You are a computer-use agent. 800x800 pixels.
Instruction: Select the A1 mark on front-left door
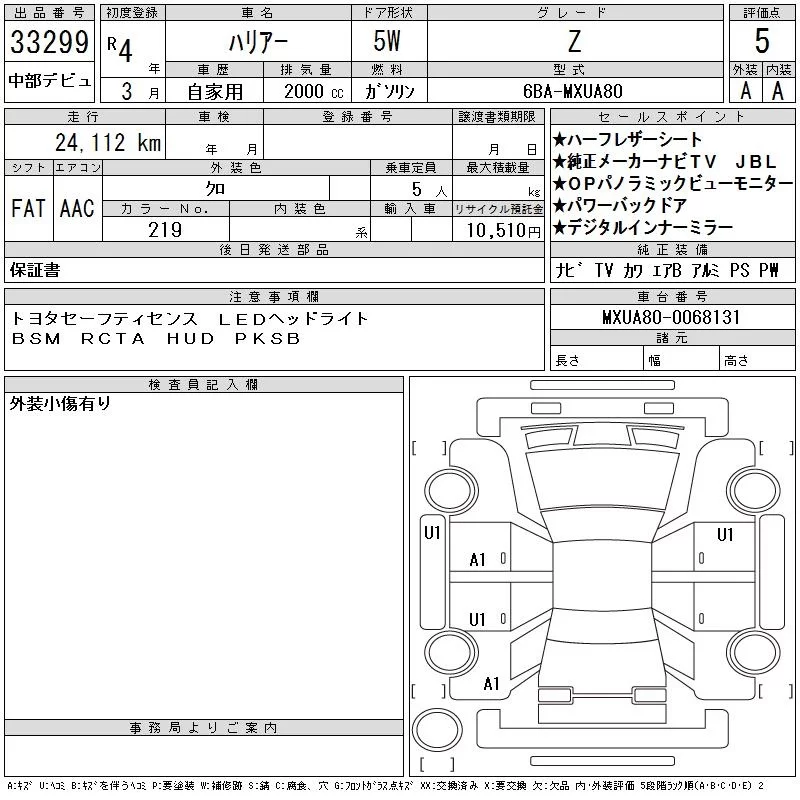(x=478, y=560)
